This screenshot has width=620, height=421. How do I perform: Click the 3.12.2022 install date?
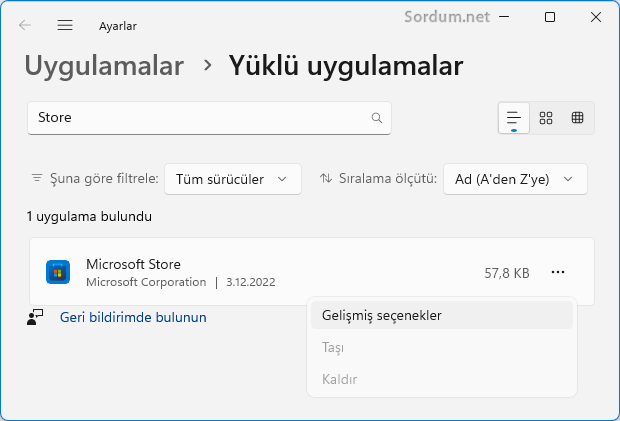[x=251, y=282]
